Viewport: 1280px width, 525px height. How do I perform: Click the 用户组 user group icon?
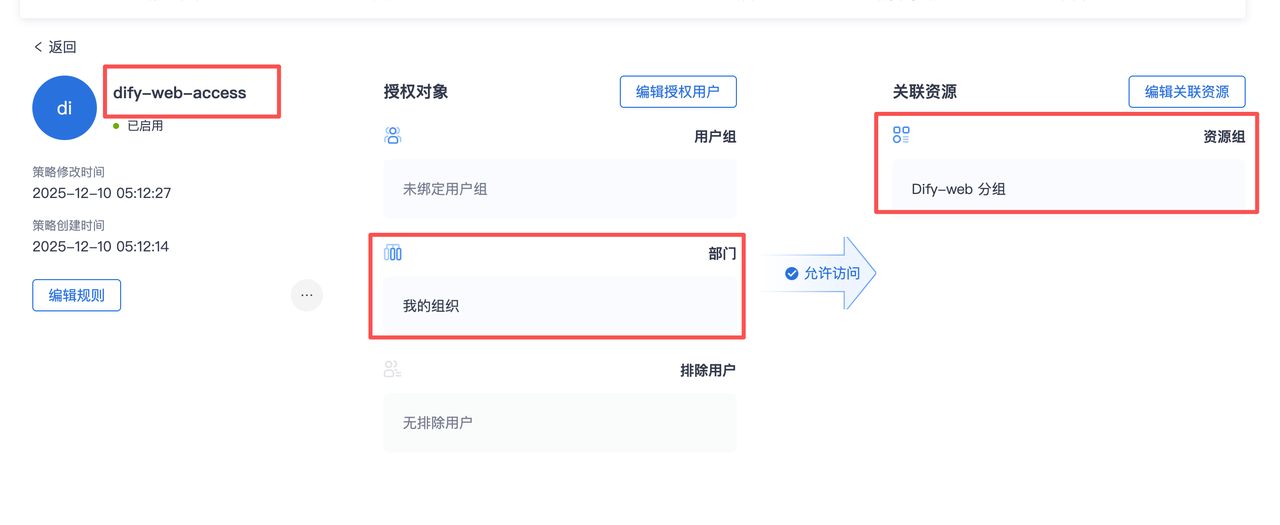(393, 136)
